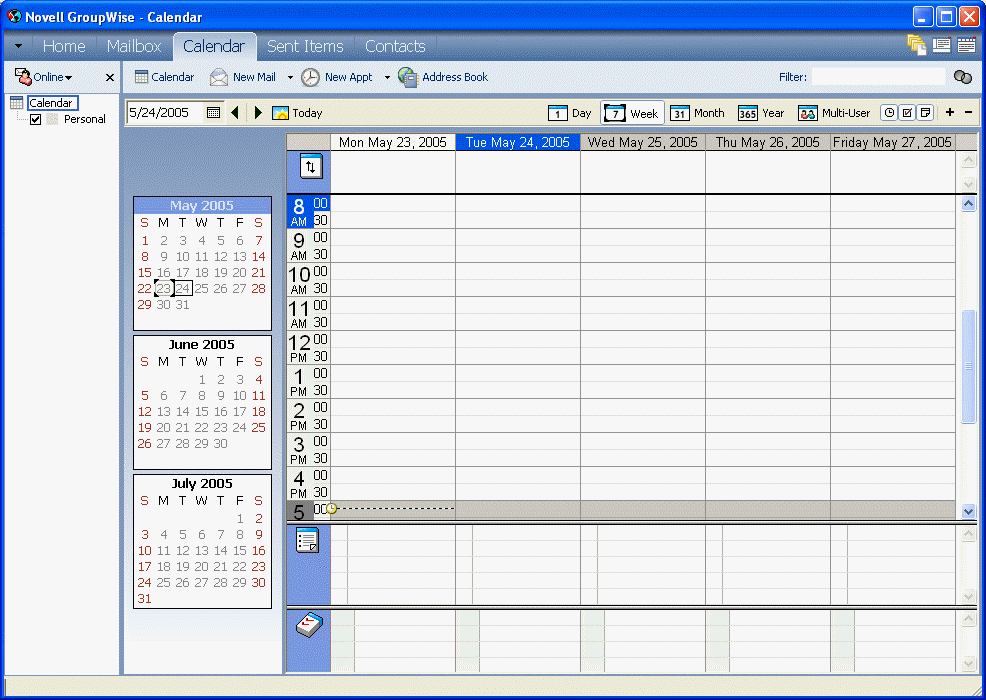Viewport: 986px width, 700px height.
Task: Click the GroupWise title bar icon
Action: tap(14, 16)
